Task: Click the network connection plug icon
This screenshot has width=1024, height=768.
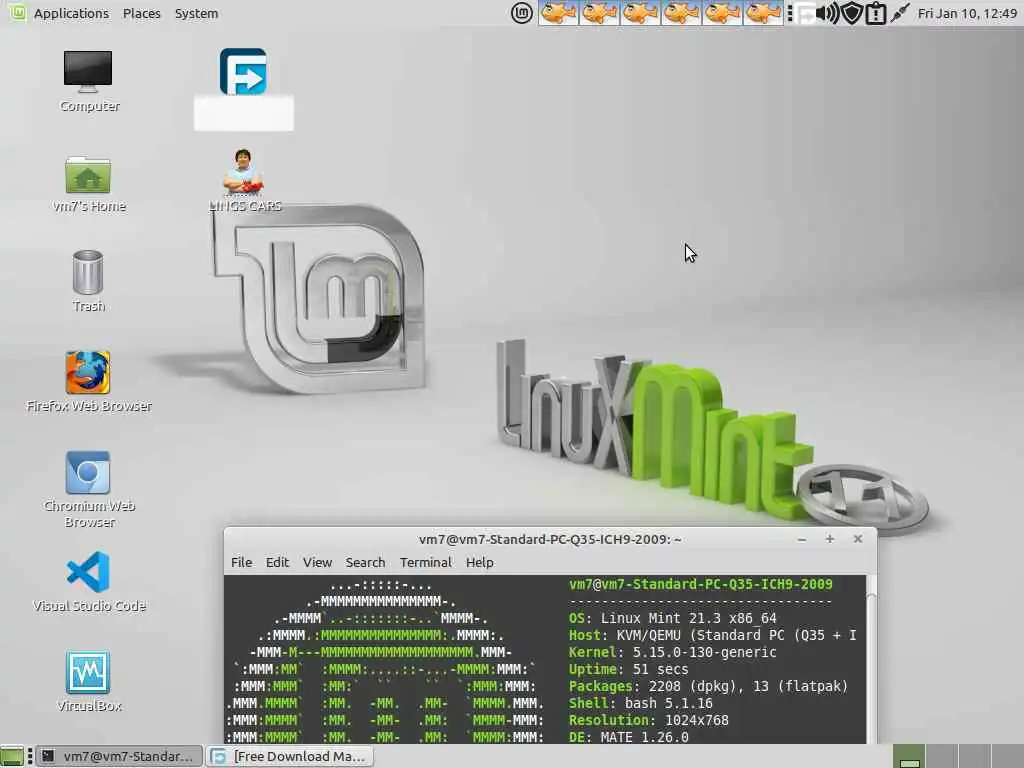Action: 899,13
